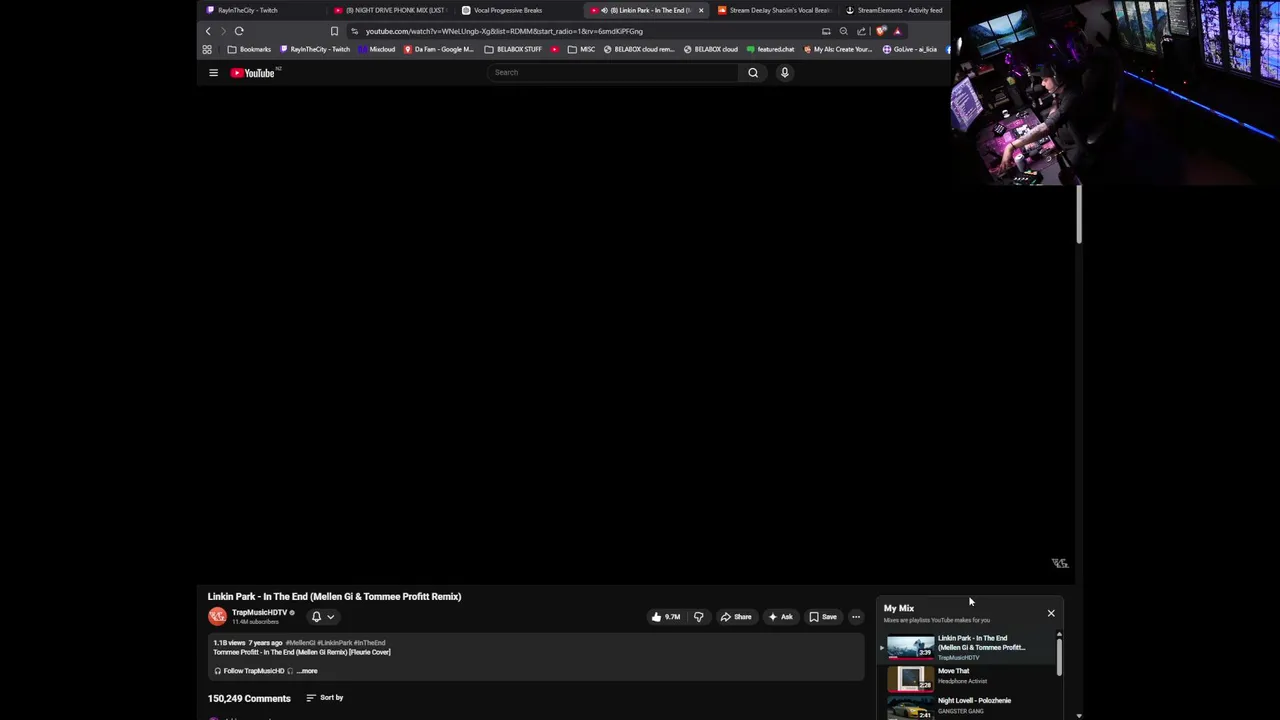Screen dimensions: 1280x720
Task: Click the My Mix panel title
Action: tap(899, 608)
